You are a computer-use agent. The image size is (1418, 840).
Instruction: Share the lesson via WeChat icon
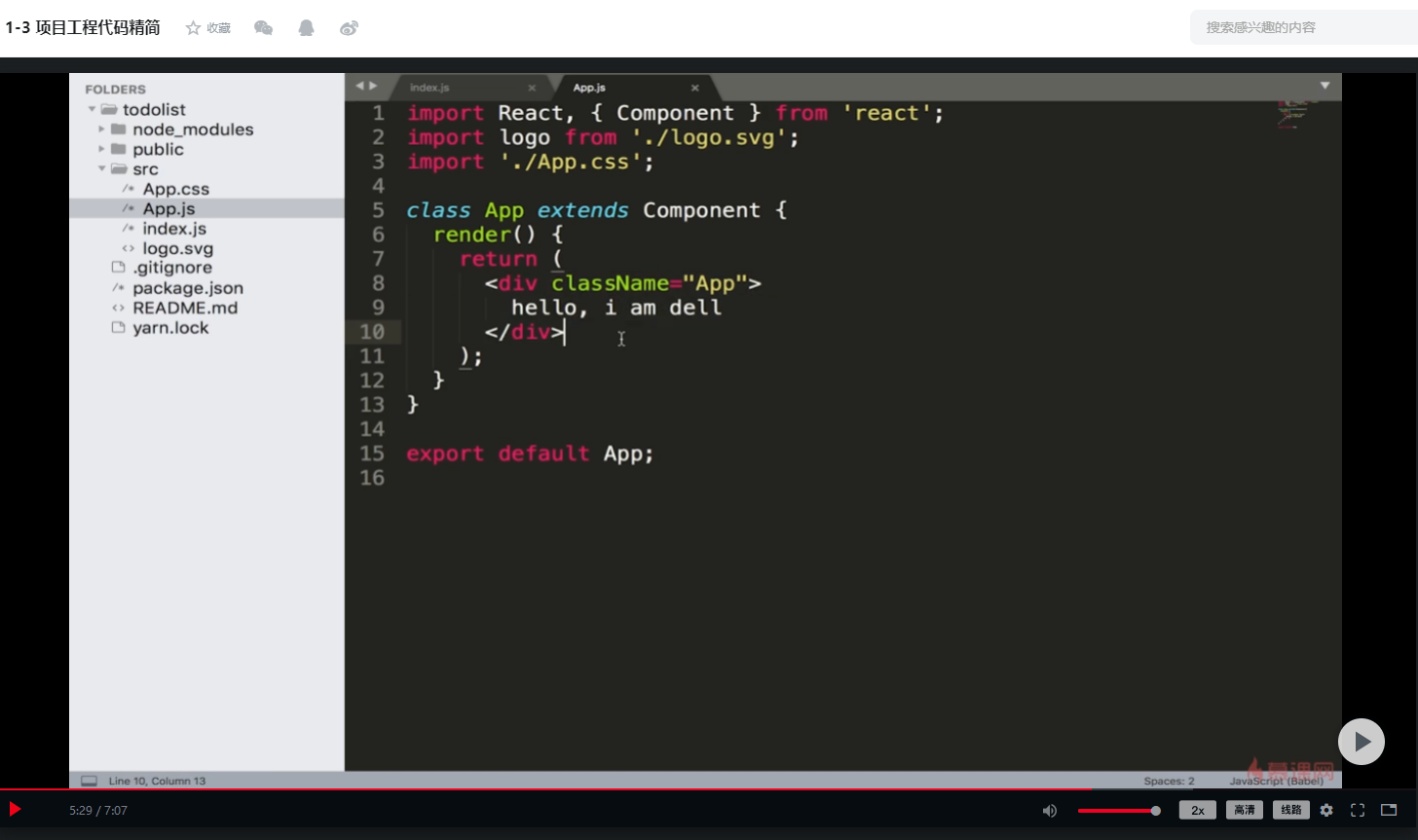pyautogui.click(x=263, y=28)
